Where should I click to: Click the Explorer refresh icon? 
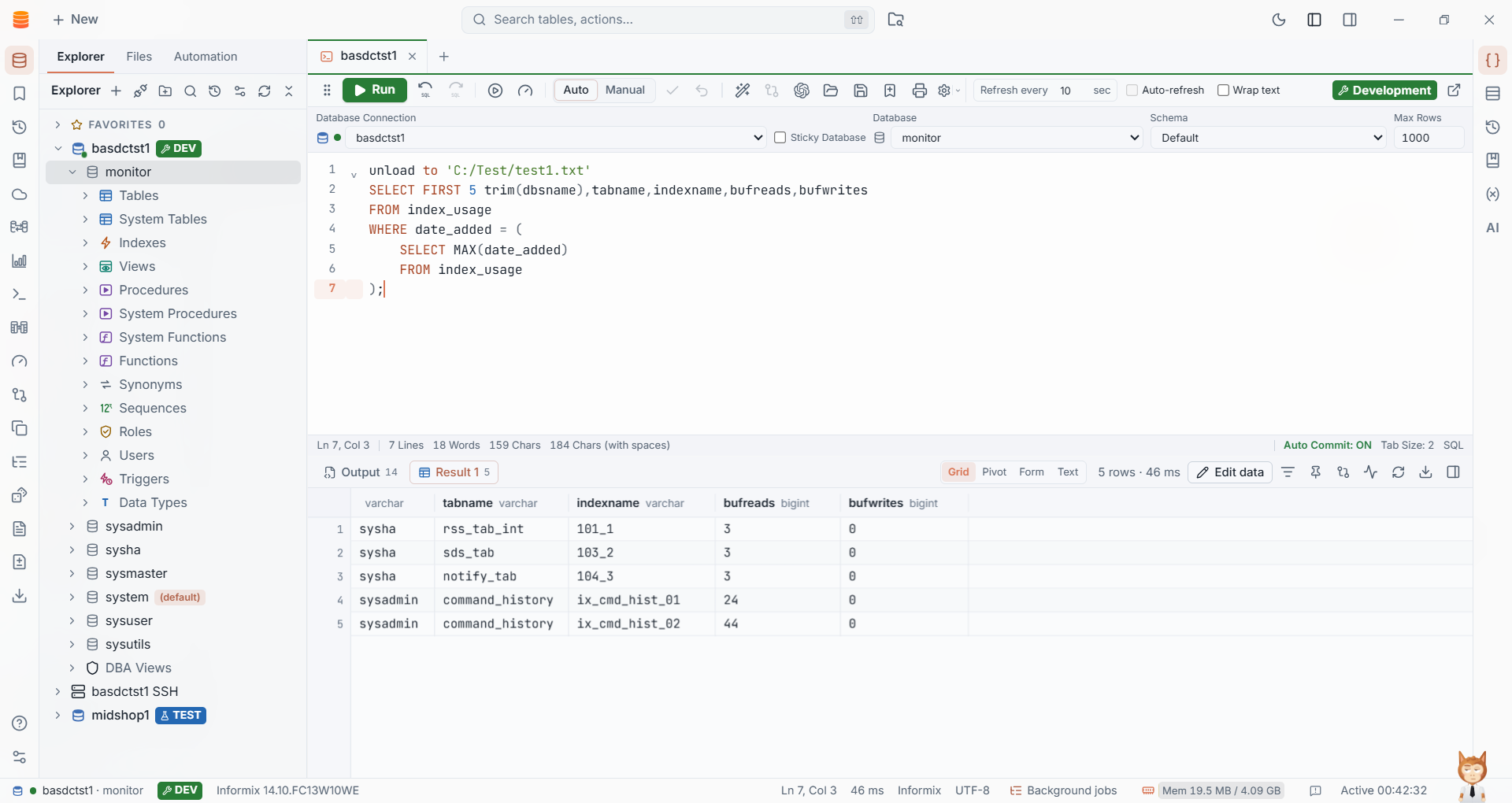click(265, 91)
